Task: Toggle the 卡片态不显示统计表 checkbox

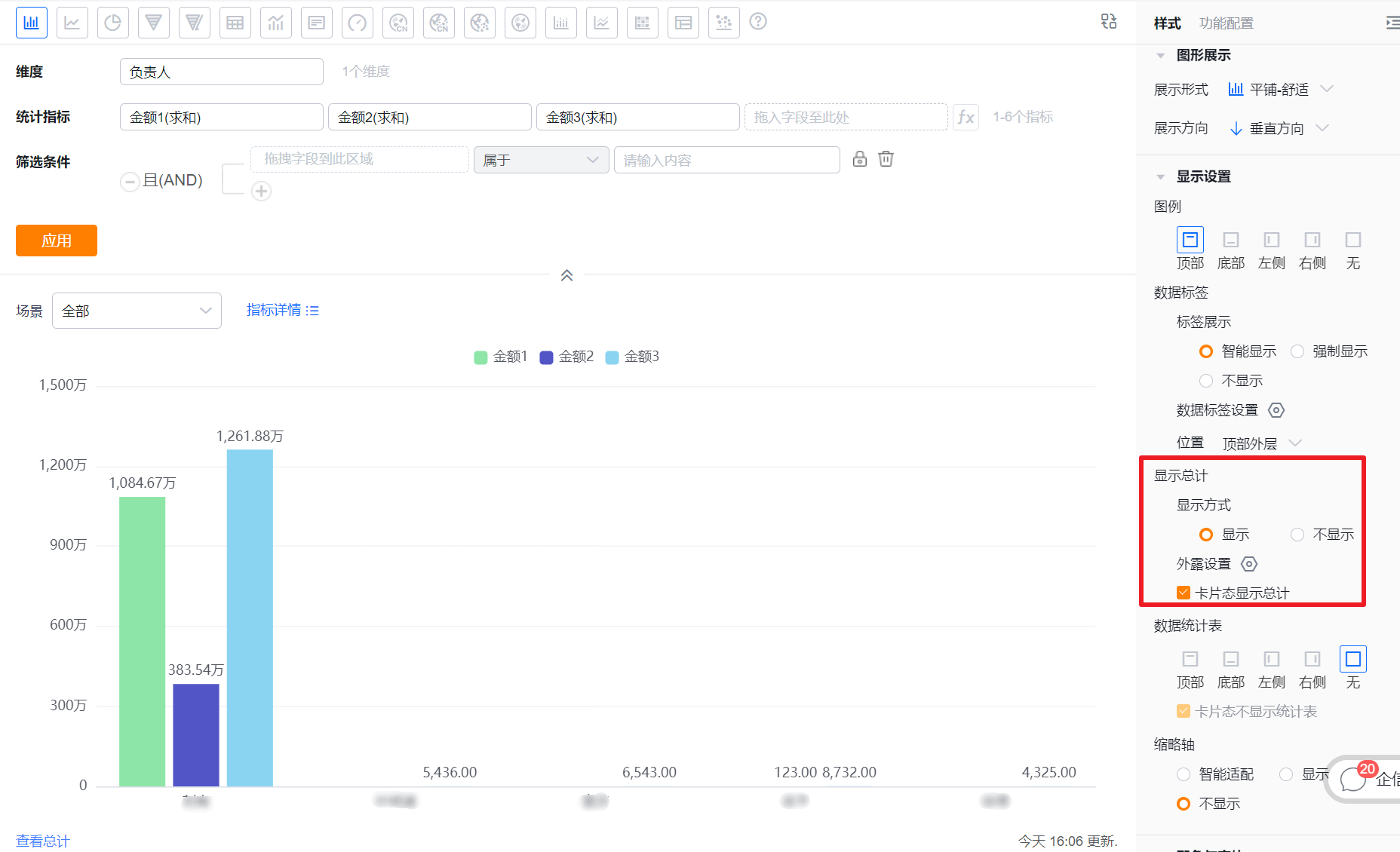Action: [x=1184, y=711]
